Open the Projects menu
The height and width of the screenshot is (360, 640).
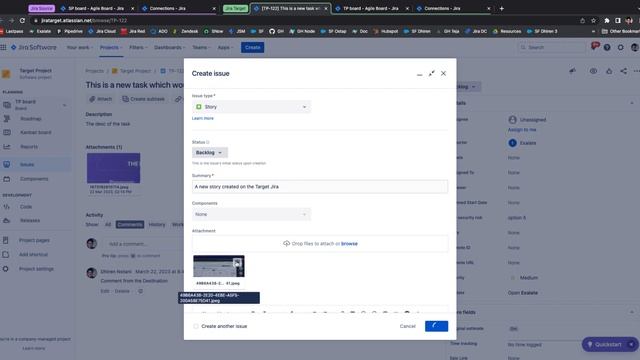(111, 47)
